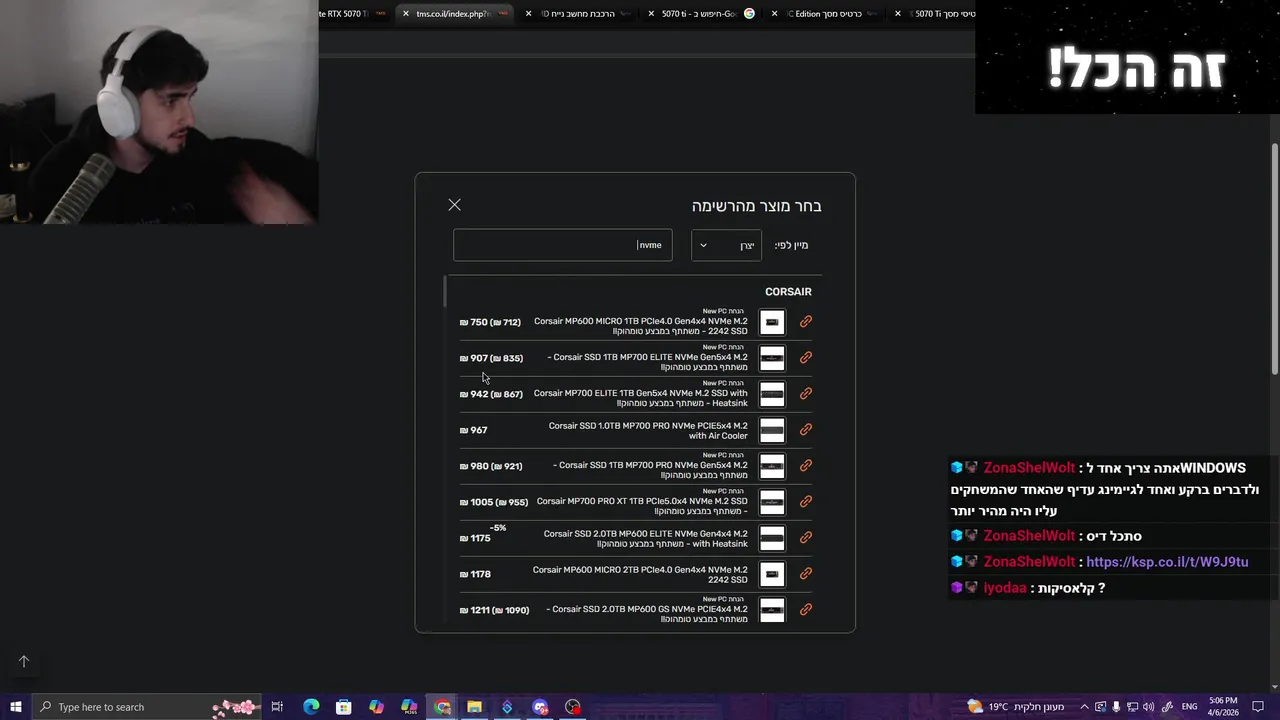
Task: Select Corsair MP700 PRO XT 1TB name
Action: 642,506
